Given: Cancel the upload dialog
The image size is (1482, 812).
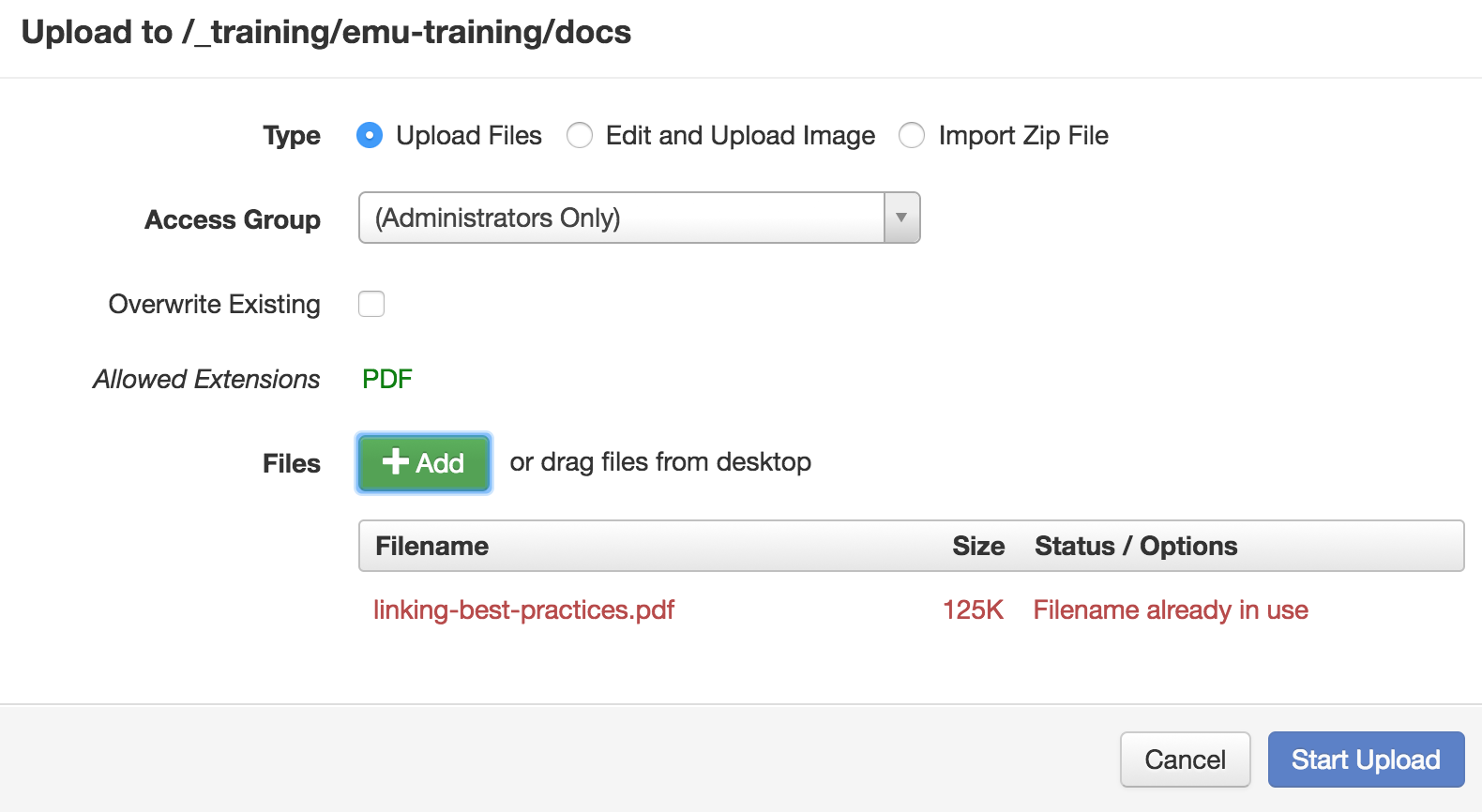Looking at the screenshot, I should point(1185,759).
